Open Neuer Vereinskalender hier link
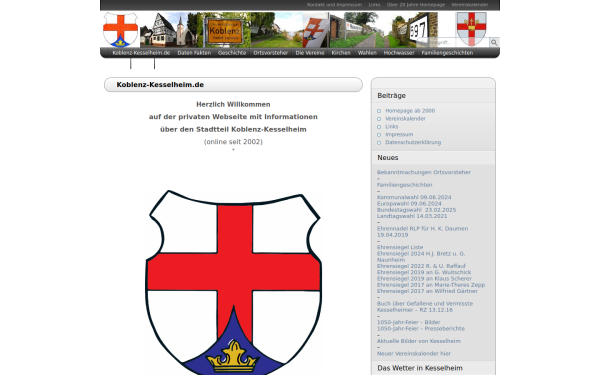 414,354
